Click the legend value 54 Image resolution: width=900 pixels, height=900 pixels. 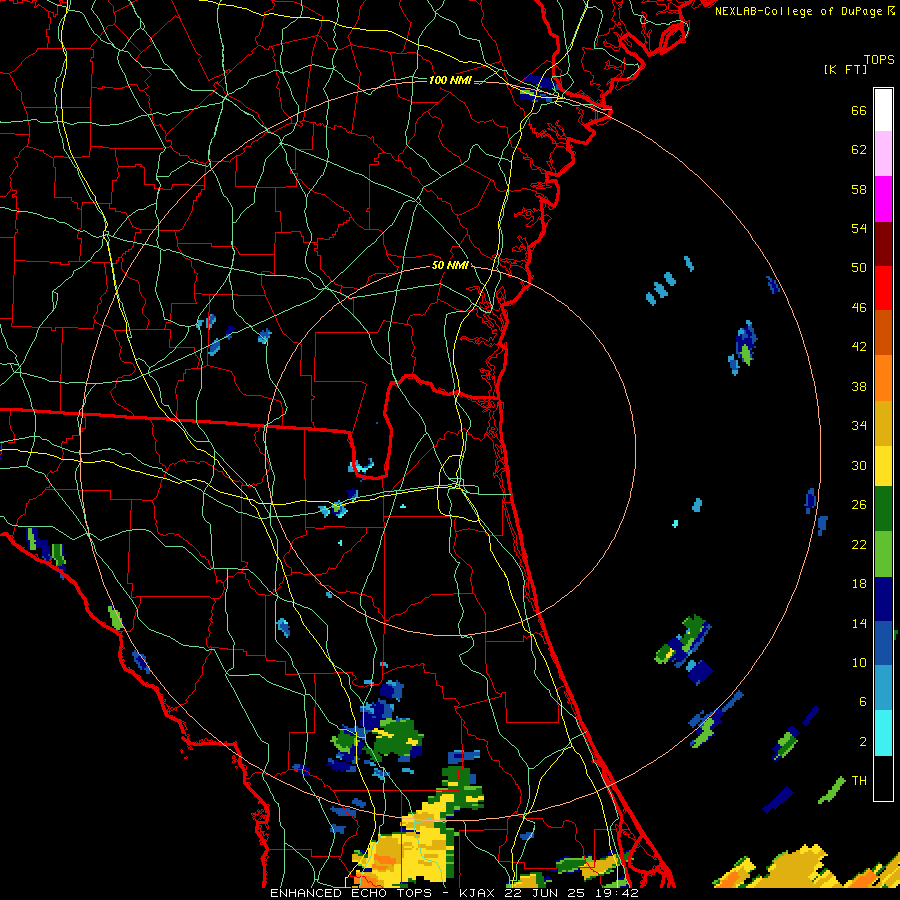[859, 228]
